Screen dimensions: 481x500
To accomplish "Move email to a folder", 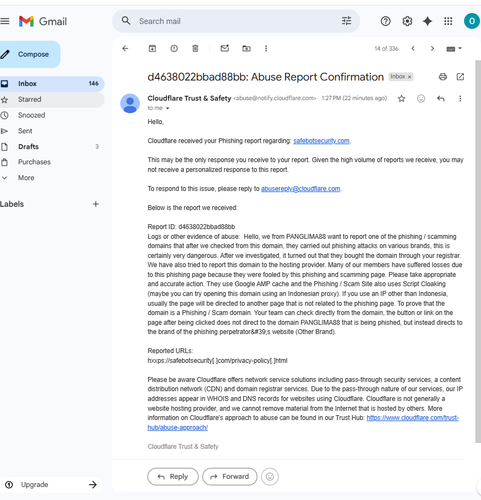I will pos(246,49).
